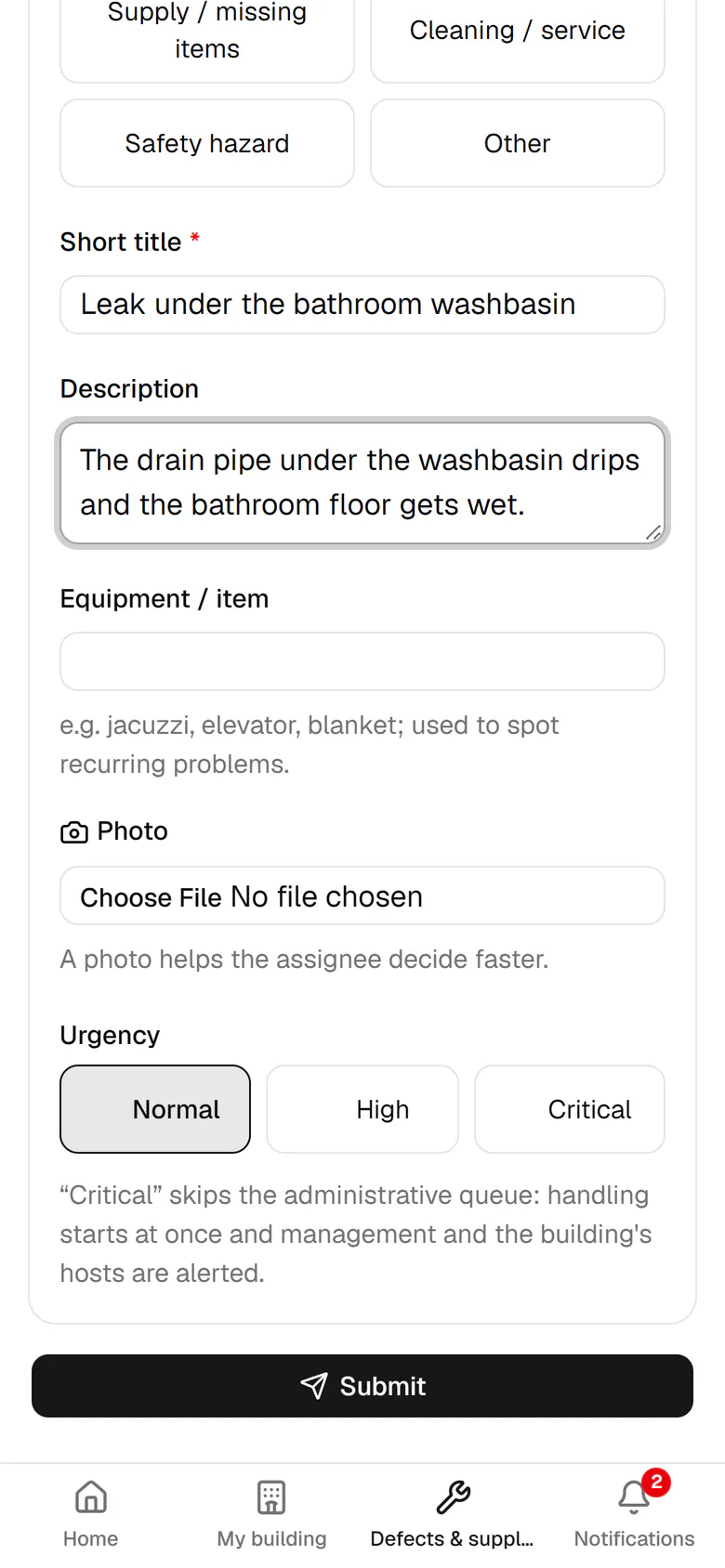Click the paper plane icon on Submit
The height and width of the screenshot is (1568, 725).
[x=314, y=1386]
